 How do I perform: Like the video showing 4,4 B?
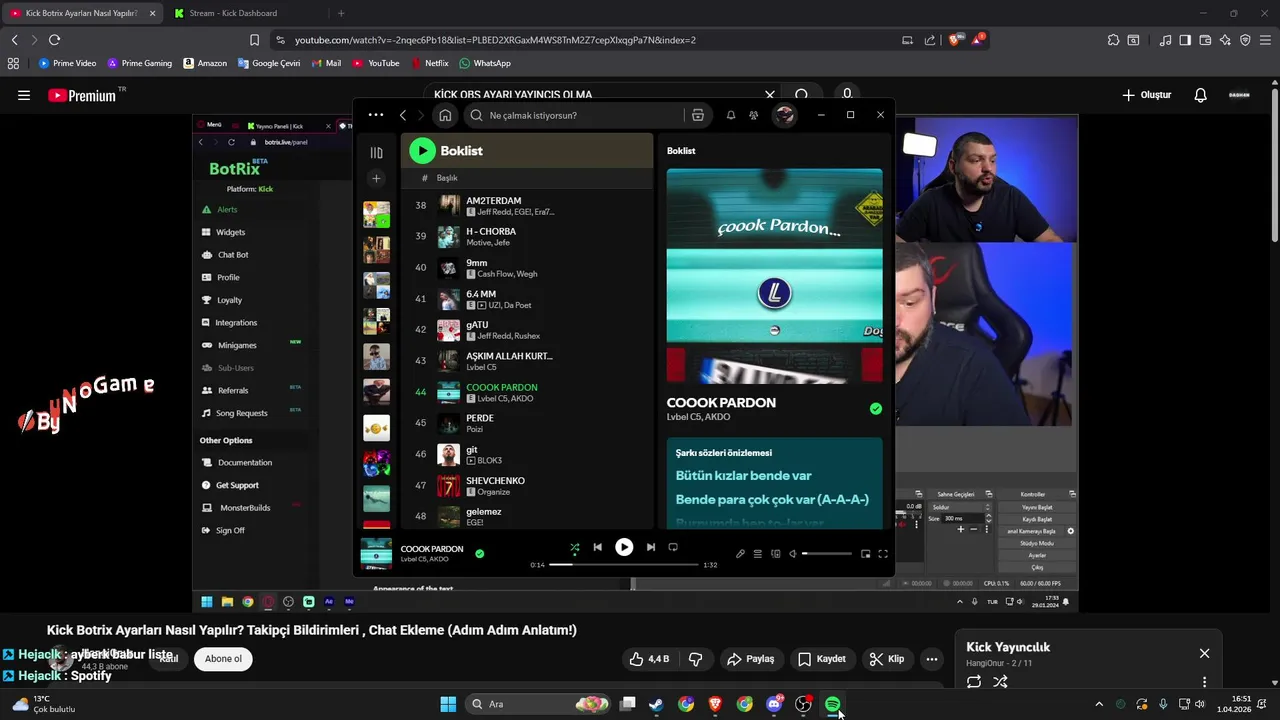click(x=649, y=659)
